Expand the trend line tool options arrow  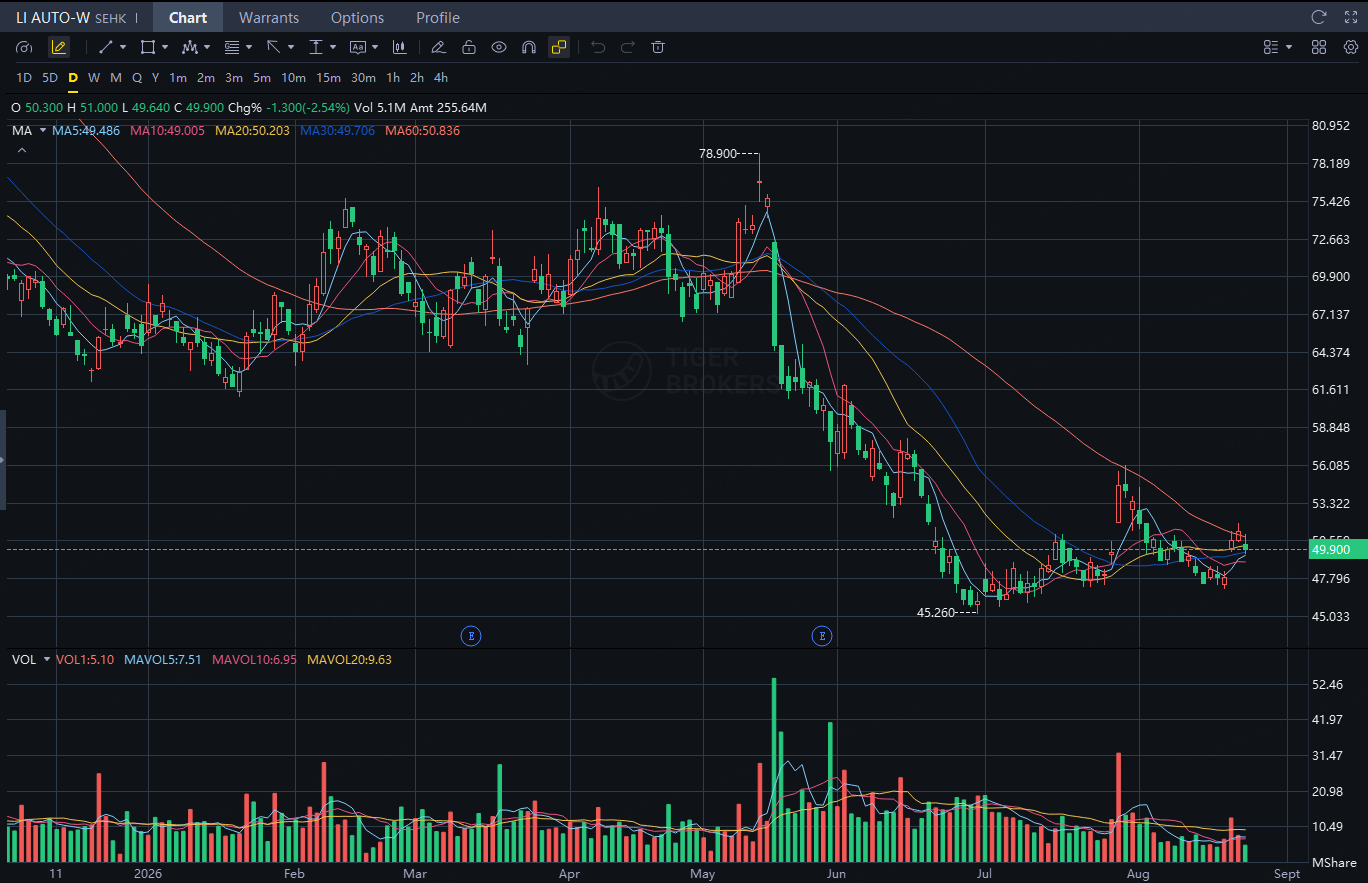(x=123, y=47)
